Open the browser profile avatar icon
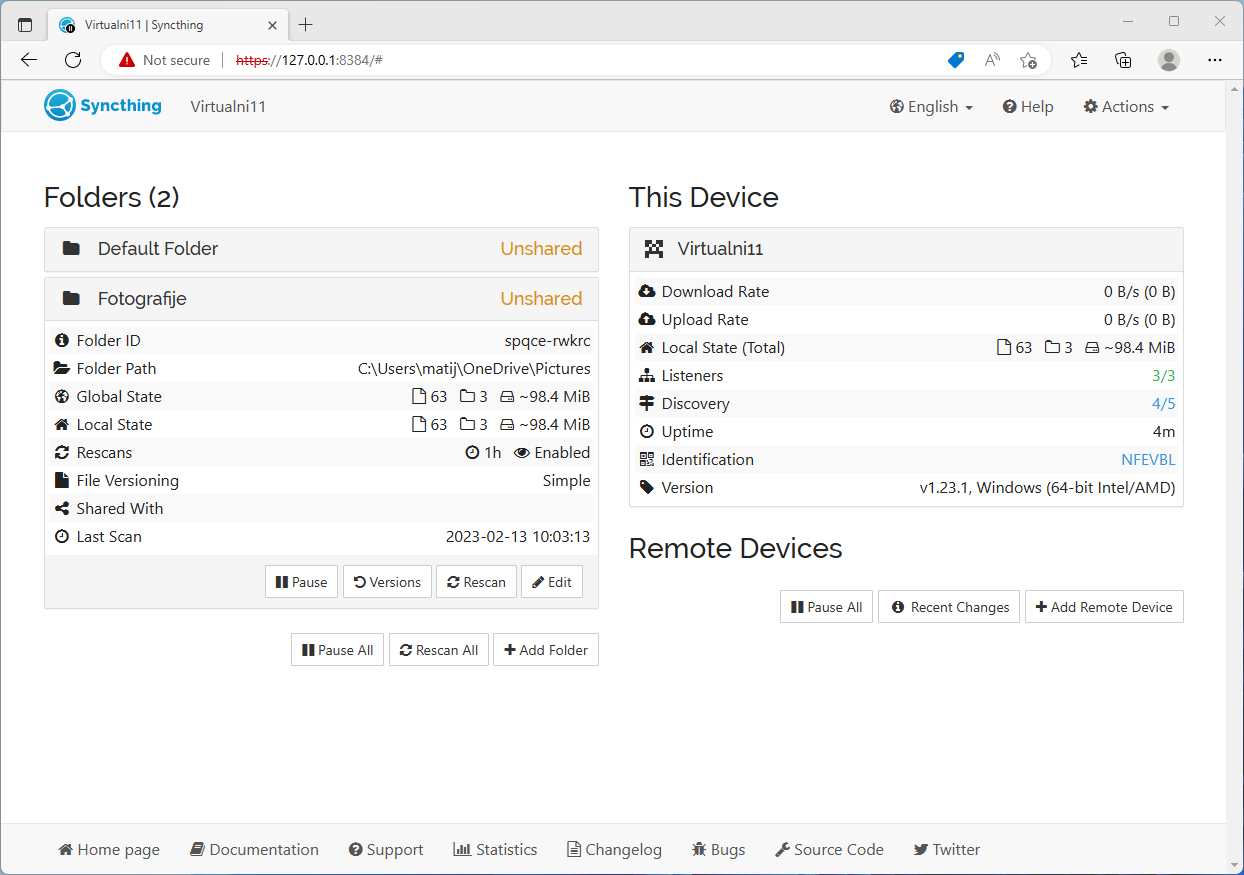 tap(1169, 60)
